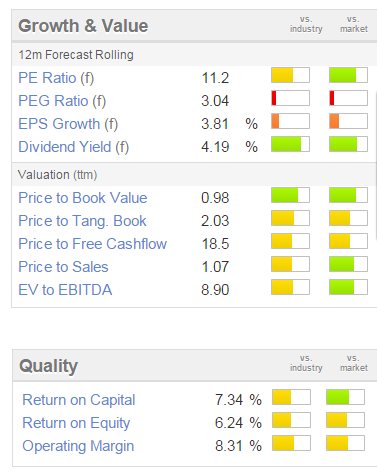Image resolution: width=377 pixels, height=476 pixels.
Task: Open the PE Ratio (f) link
Action: [x=56, y=78]
